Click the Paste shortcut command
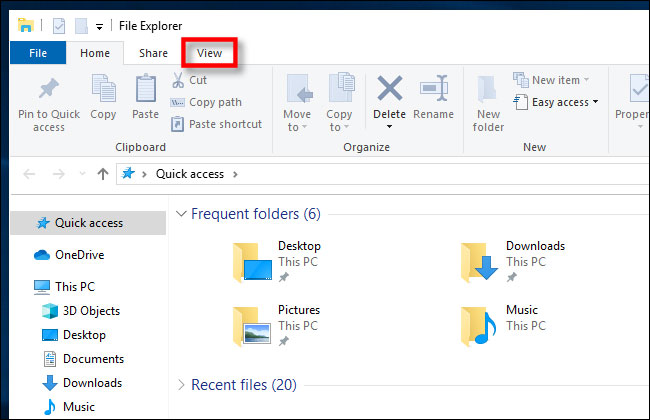The height and width of the screenshot is (420, 650). click(x=216, y=124)
